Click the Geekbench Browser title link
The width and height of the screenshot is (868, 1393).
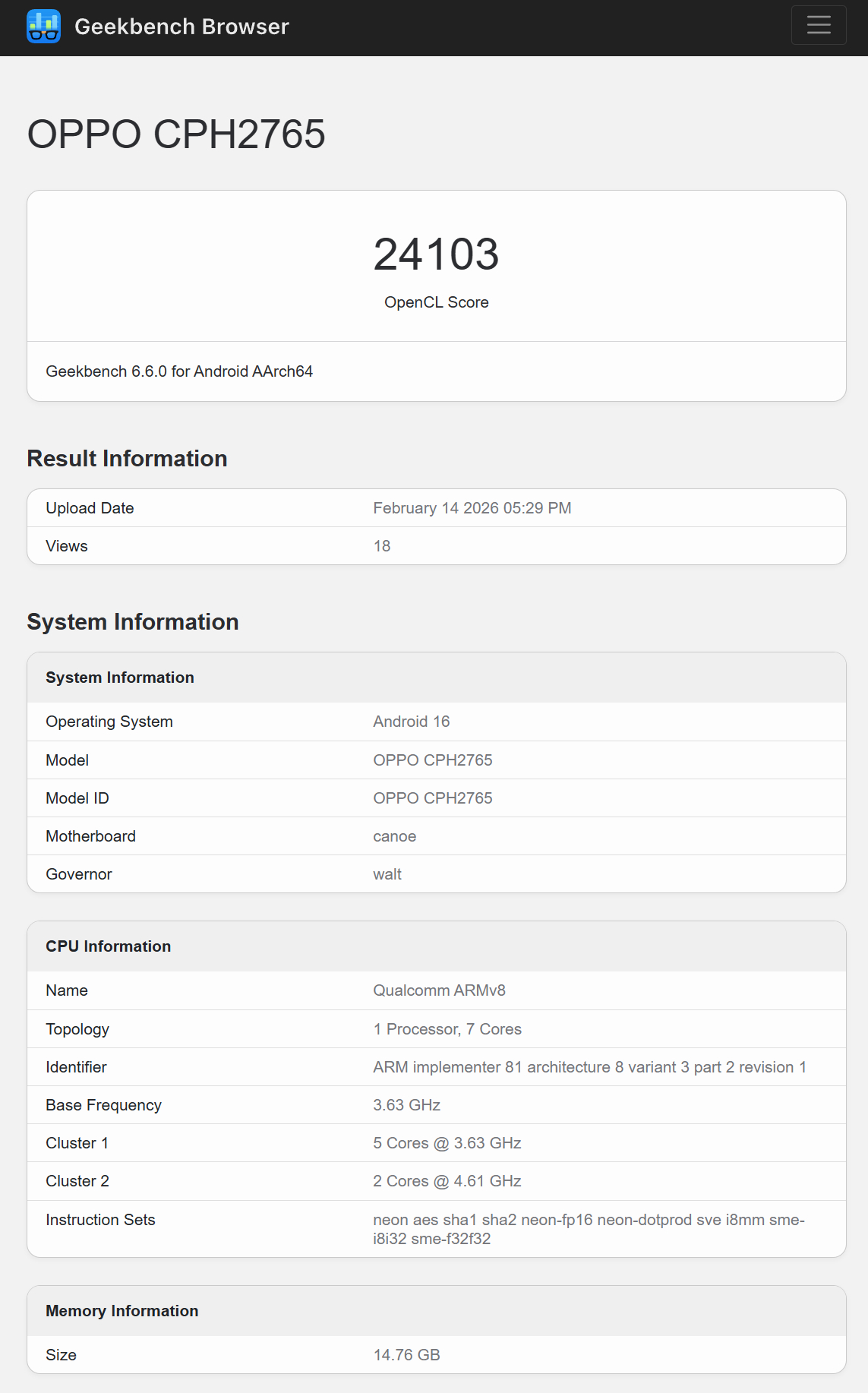[x=181, y=27]
